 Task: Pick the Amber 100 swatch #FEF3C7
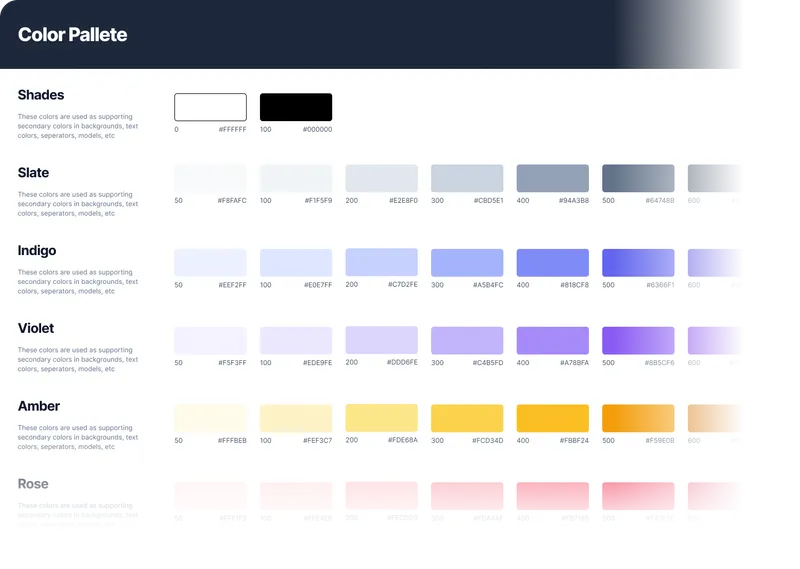tap(296, 418)
